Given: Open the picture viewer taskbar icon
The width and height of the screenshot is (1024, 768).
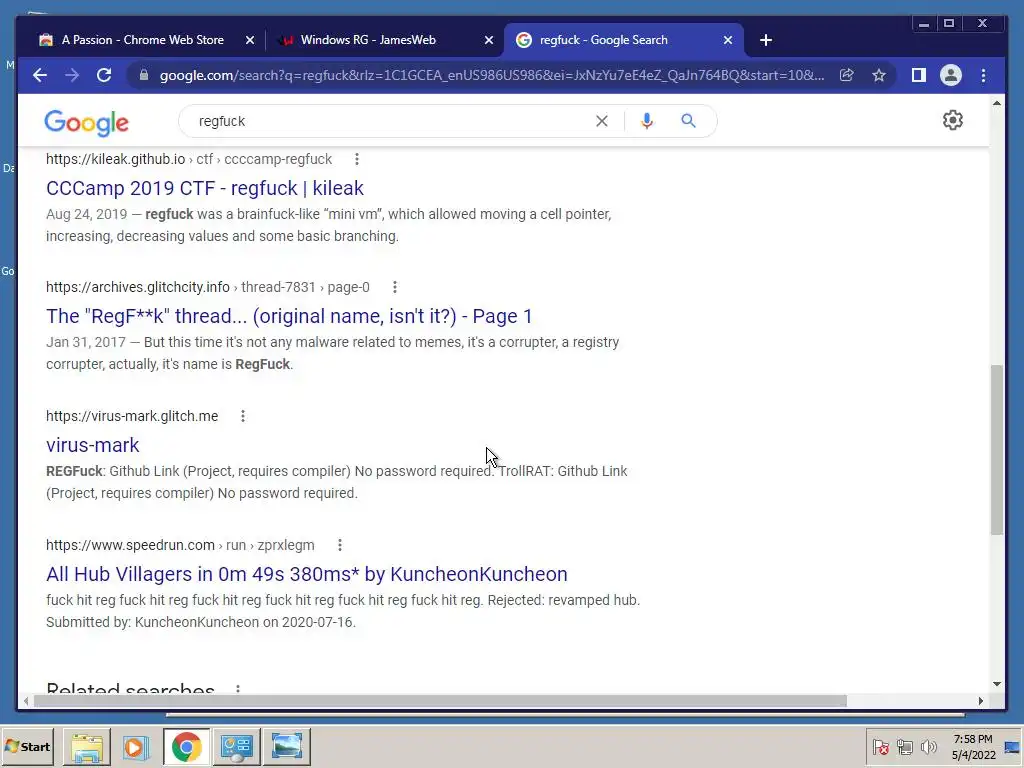Looking at the screenshot, I should 287,746.
